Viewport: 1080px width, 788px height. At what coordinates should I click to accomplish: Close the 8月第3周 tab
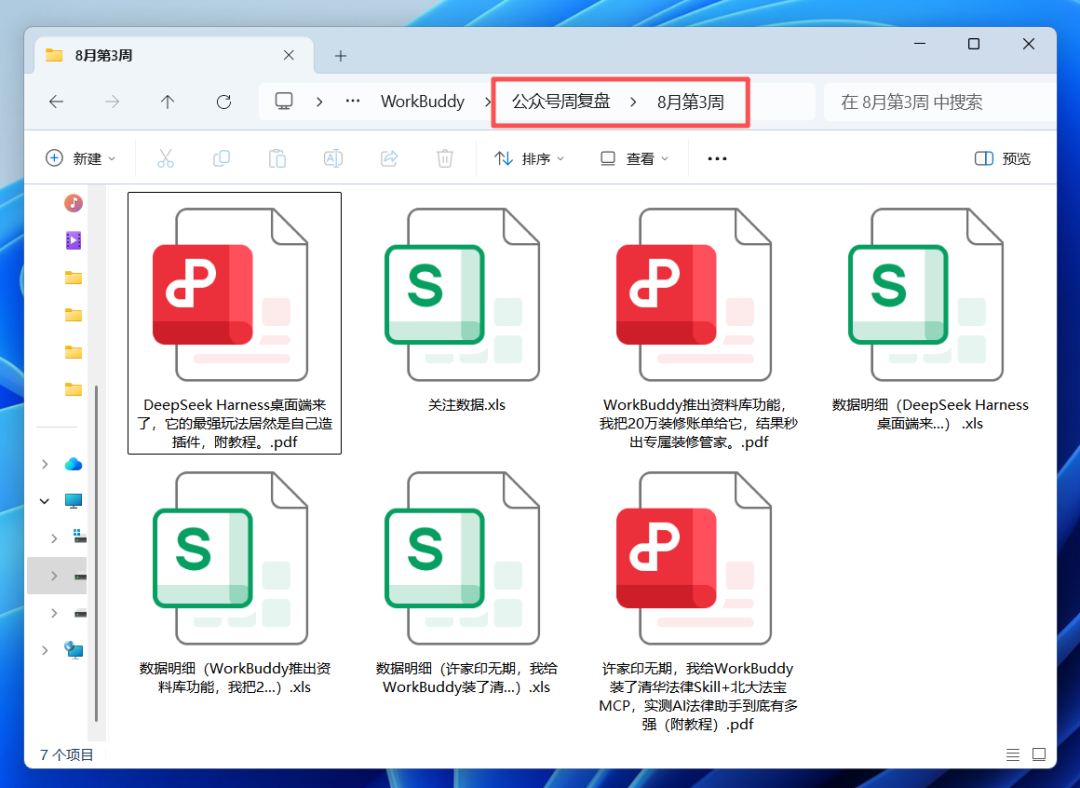pos(289,55)
